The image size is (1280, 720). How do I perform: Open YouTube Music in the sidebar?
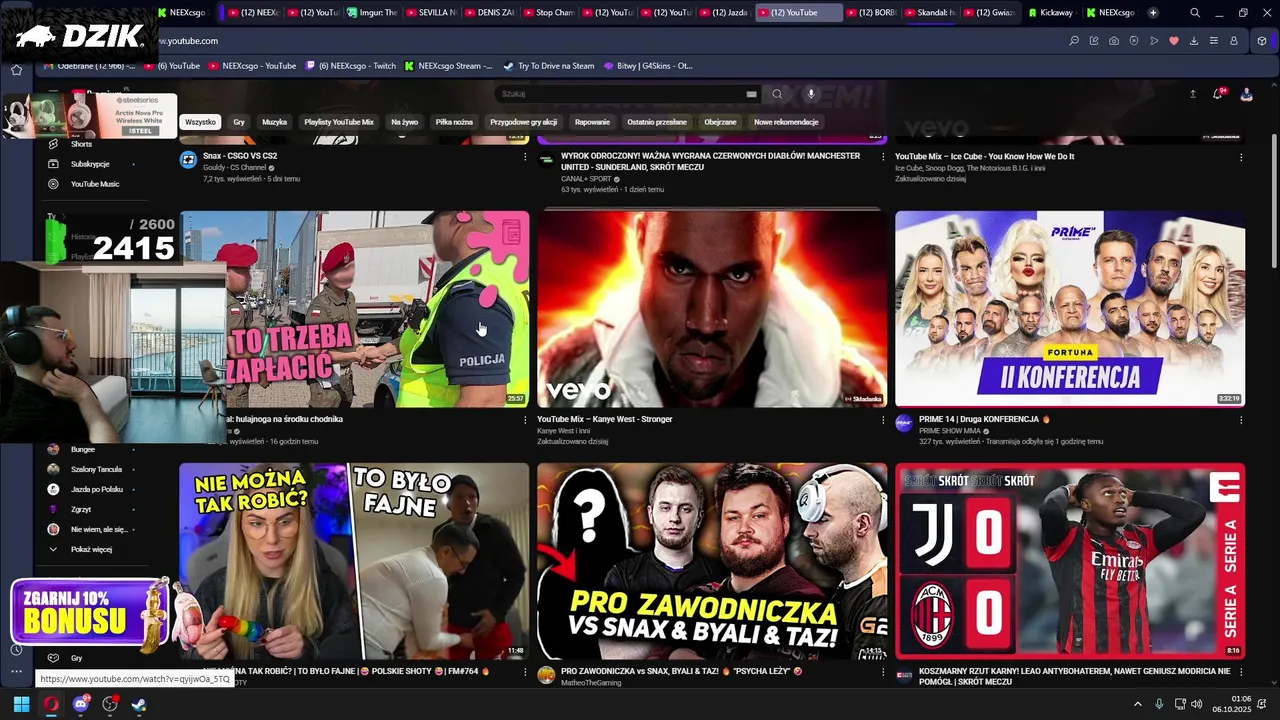pos(94,184)
